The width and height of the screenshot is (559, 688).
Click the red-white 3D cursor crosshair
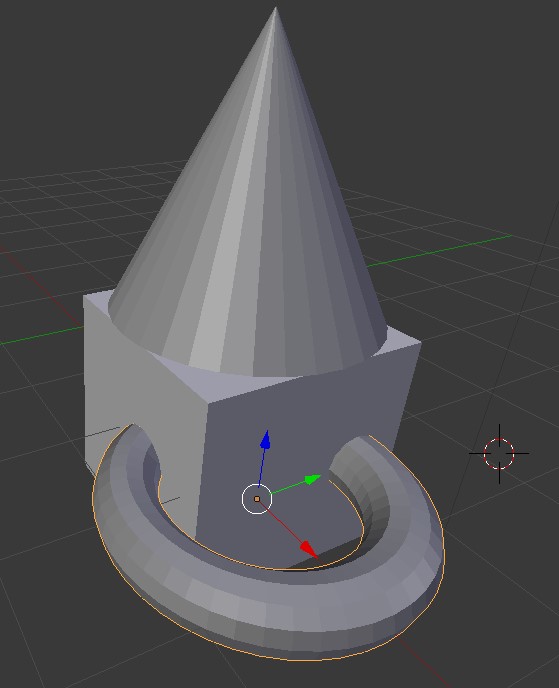(x=499, y=454)
